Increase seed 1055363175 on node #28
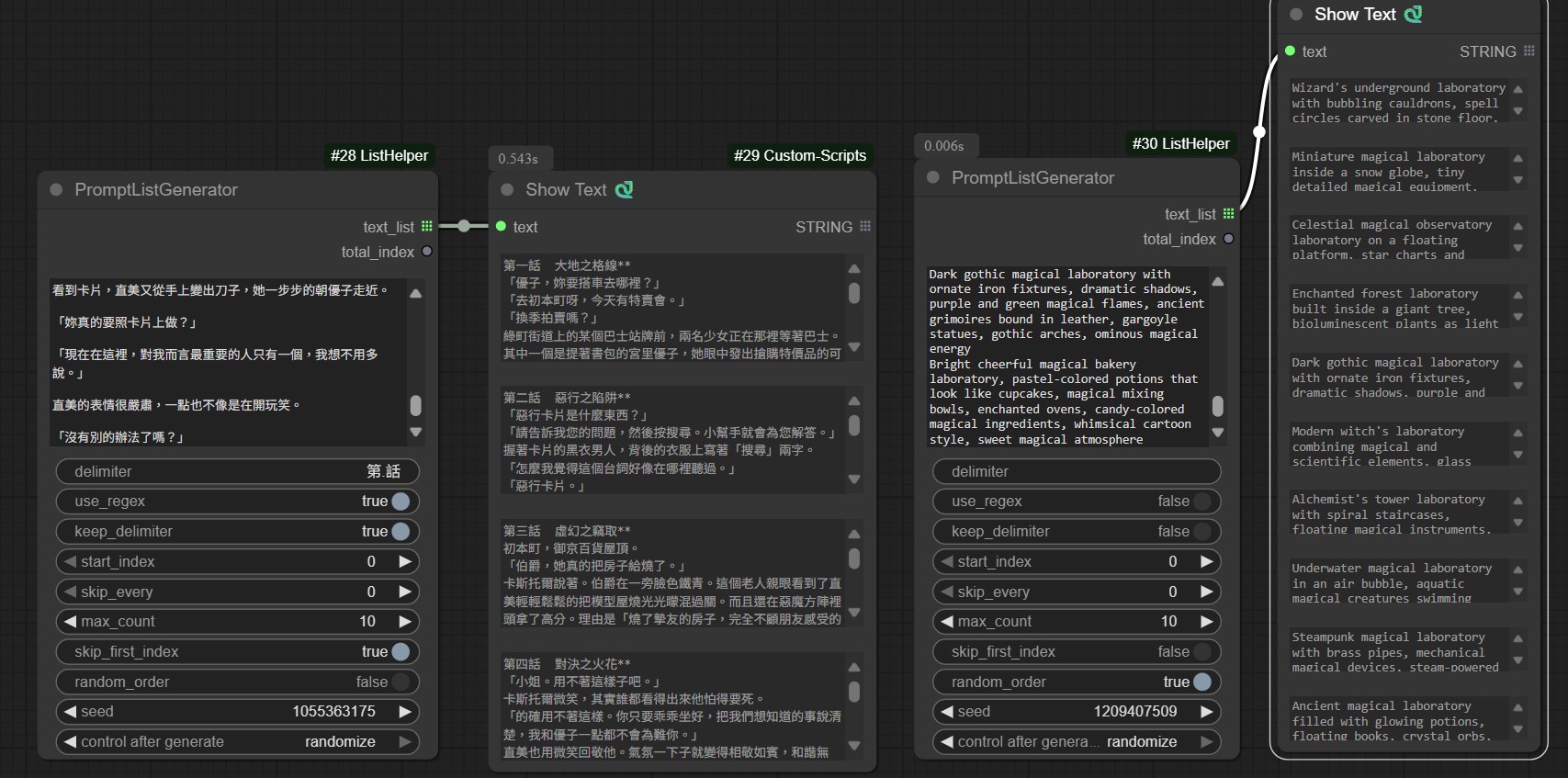This screenshot has height=778, width=1568. click(x=404, y=711)
